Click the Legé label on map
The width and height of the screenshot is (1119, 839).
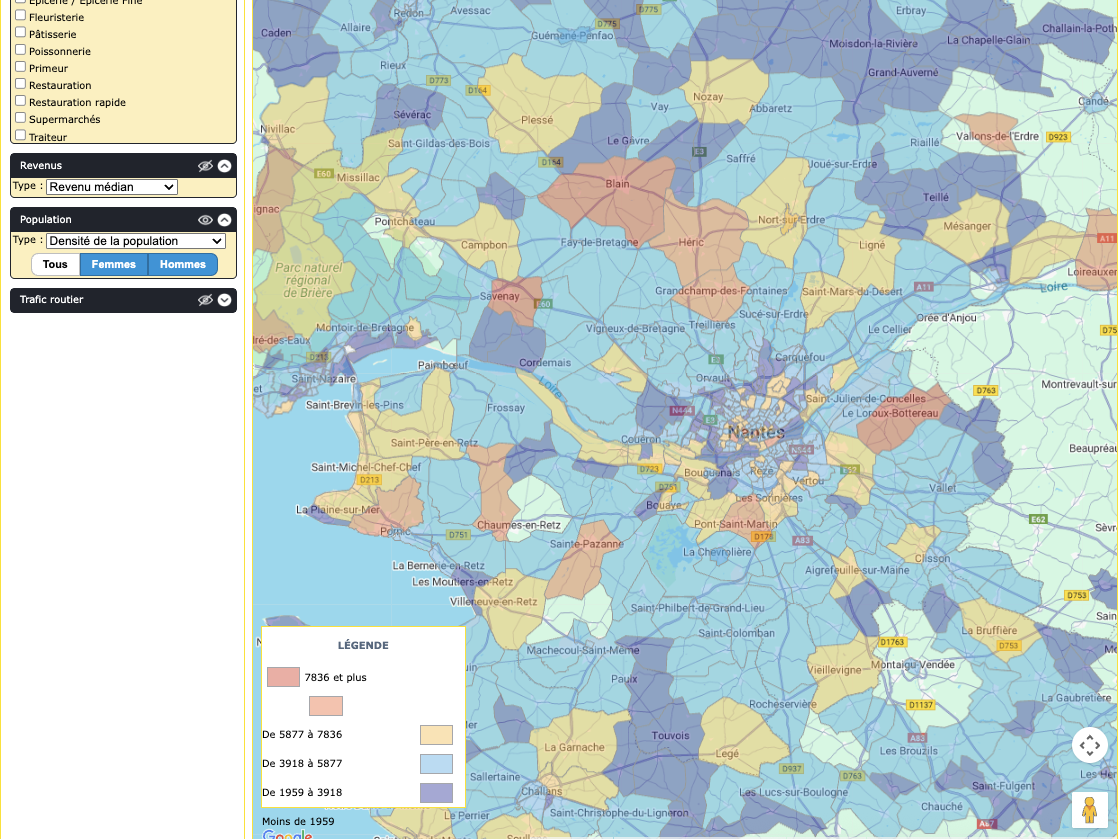coord(727,753)
